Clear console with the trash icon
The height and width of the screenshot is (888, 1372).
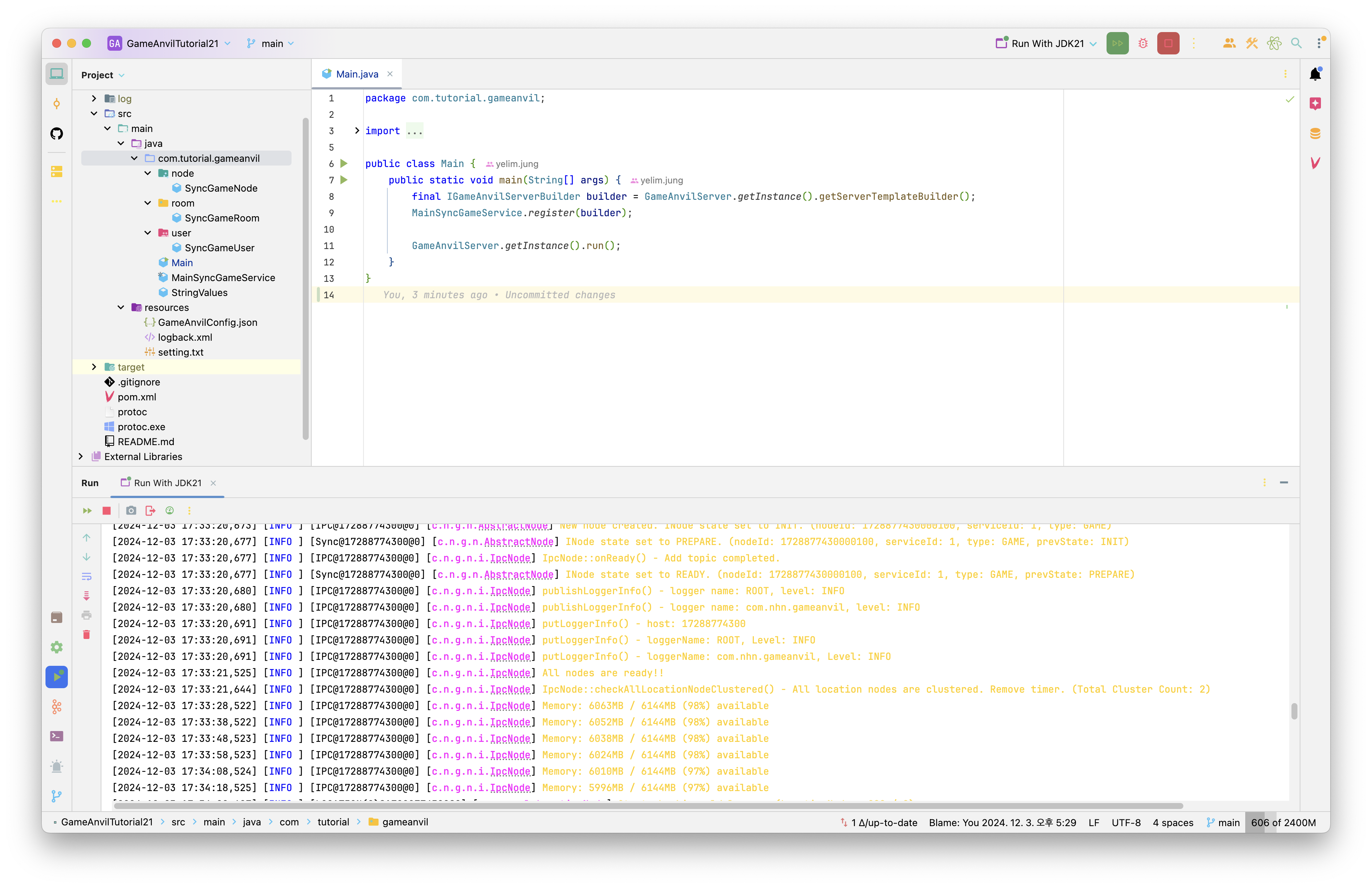[x=86, y=634]
